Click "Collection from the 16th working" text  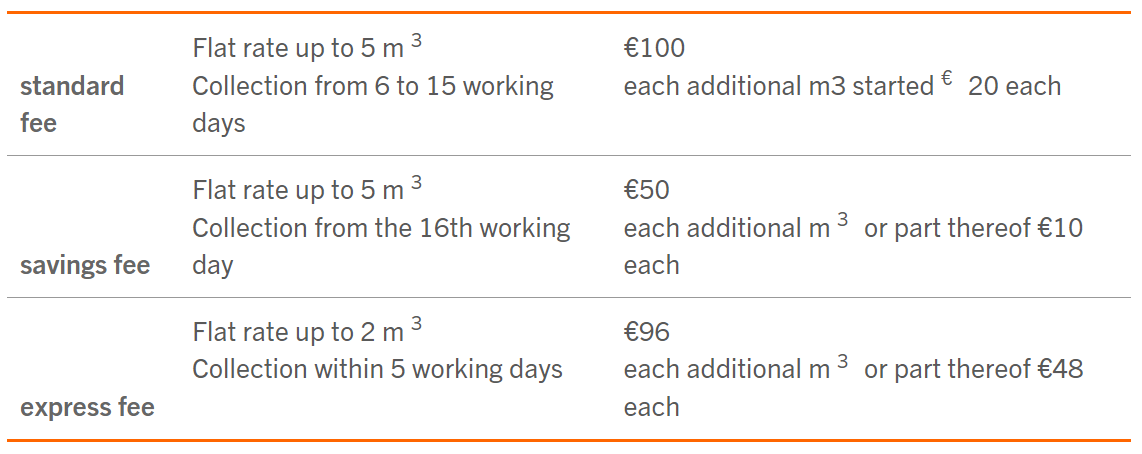tap(381, 228)
